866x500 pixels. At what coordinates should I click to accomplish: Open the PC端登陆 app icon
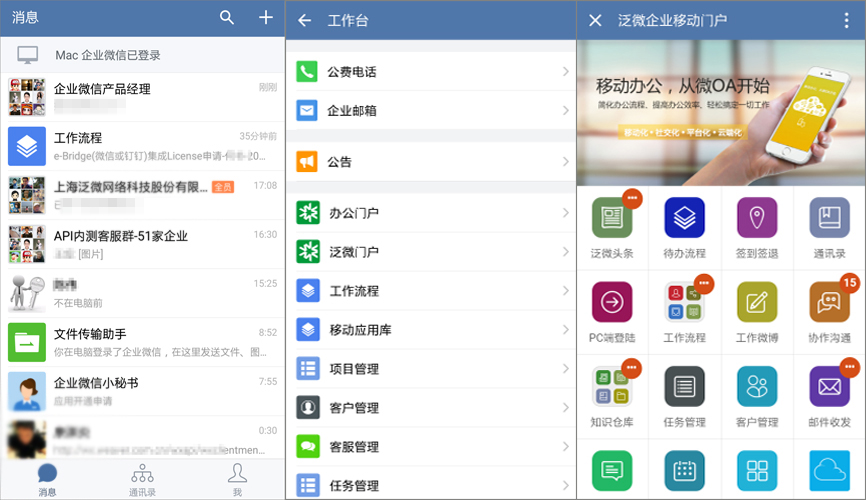click(612, 302)
